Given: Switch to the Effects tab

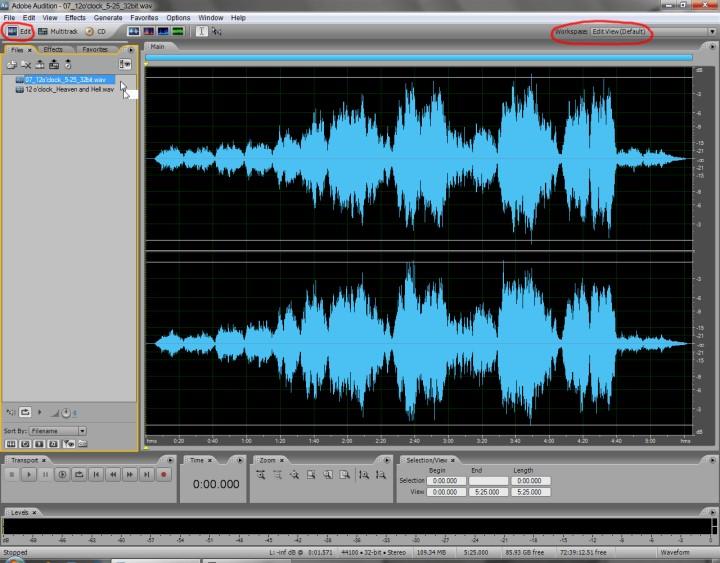Looking at the screenshot, I should 53,50.
